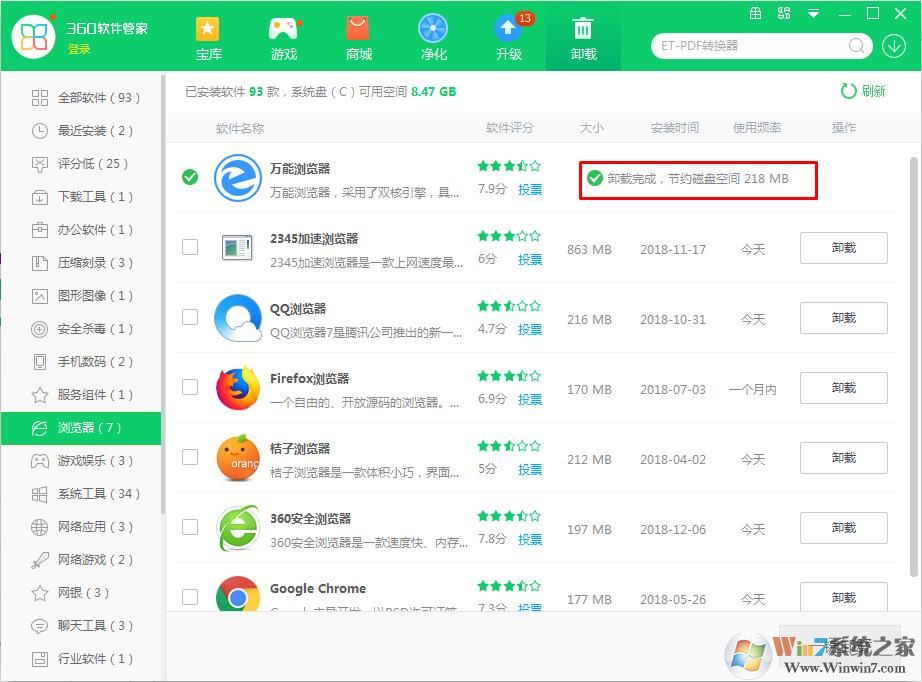The width and height of the screenshot is (922, 682).
Task: Select 浏览器 (7) category
Action: pos(81,428)
